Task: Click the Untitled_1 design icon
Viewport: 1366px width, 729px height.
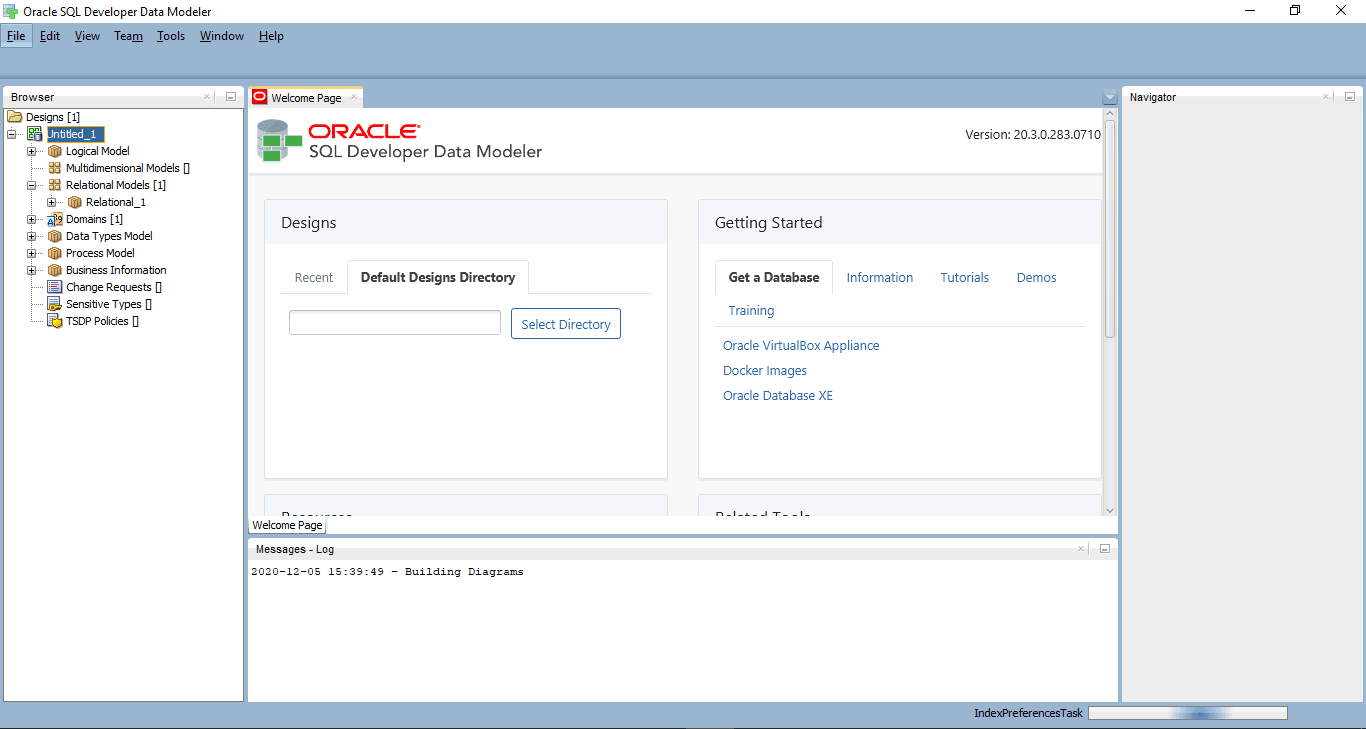Action: 35,134
